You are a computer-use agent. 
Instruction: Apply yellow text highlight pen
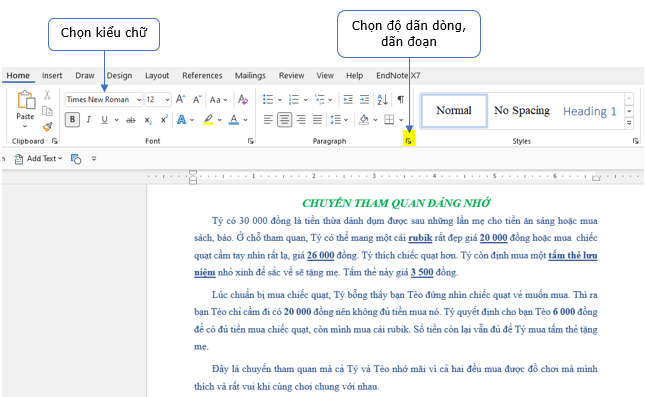click(x=208, y=120)
